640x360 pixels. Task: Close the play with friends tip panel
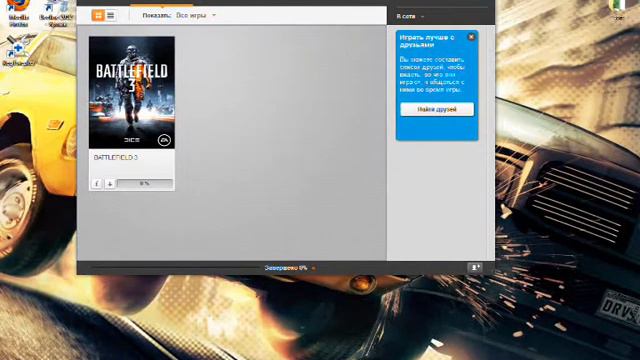[x=471, y=37]
